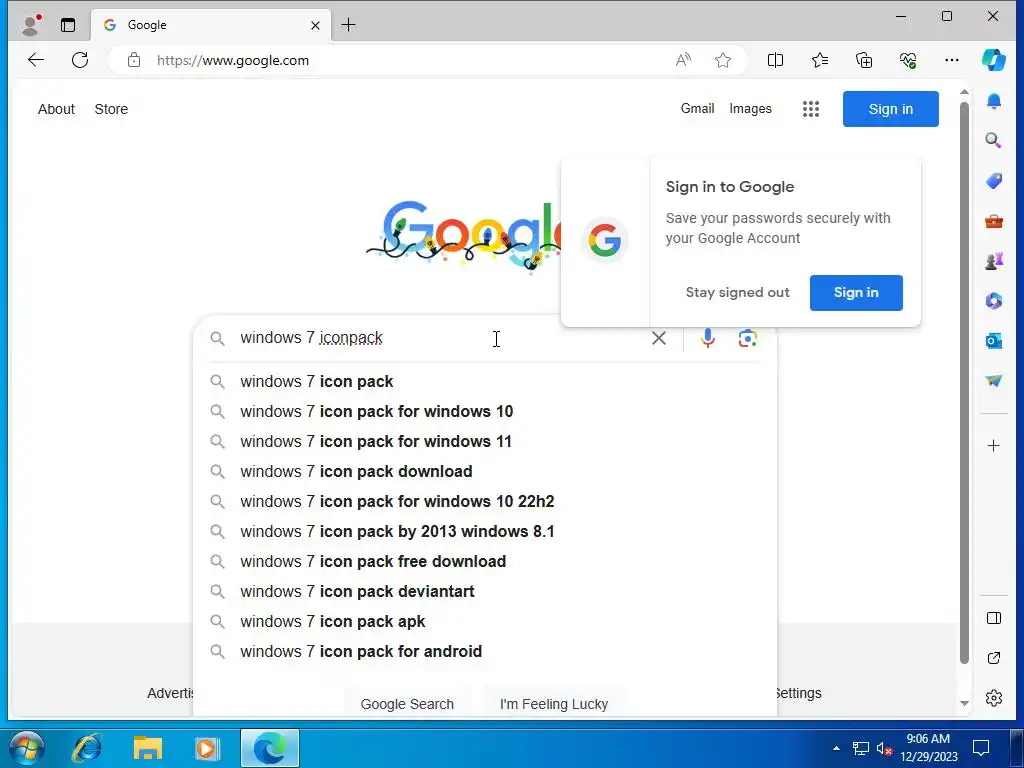Toggle split screen view

point(775,60)
